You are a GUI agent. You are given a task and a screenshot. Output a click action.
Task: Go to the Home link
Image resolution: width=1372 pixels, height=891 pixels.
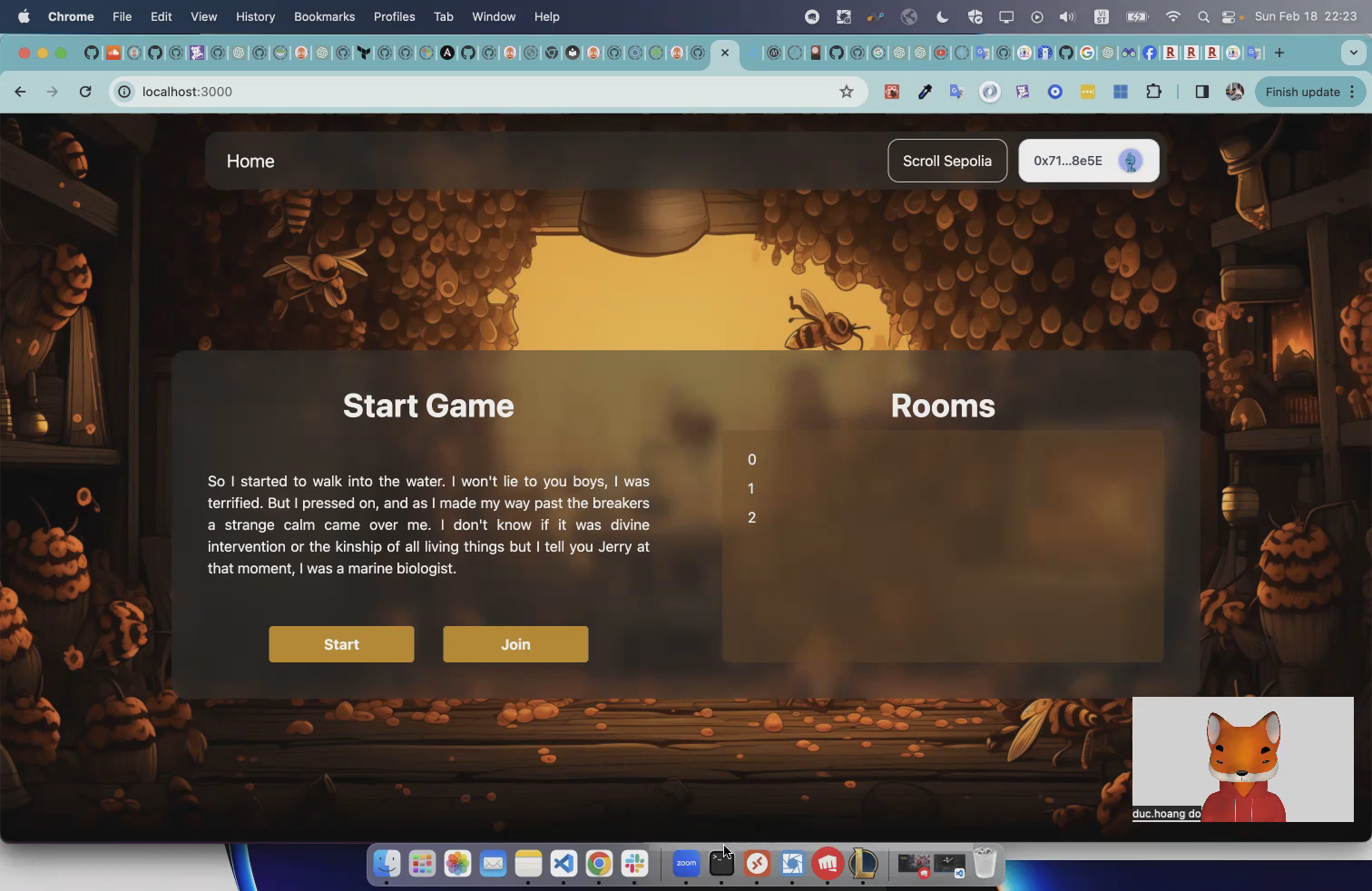[250, 161]
